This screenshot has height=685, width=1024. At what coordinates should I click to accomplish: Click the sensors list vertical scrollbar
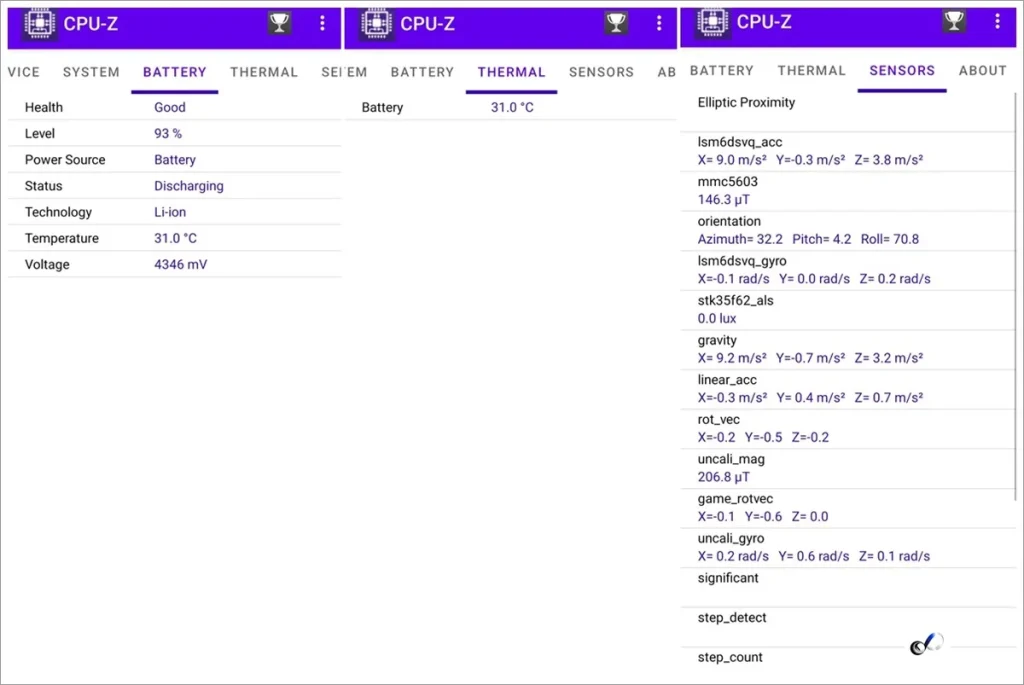click(x=1016, y=297)
